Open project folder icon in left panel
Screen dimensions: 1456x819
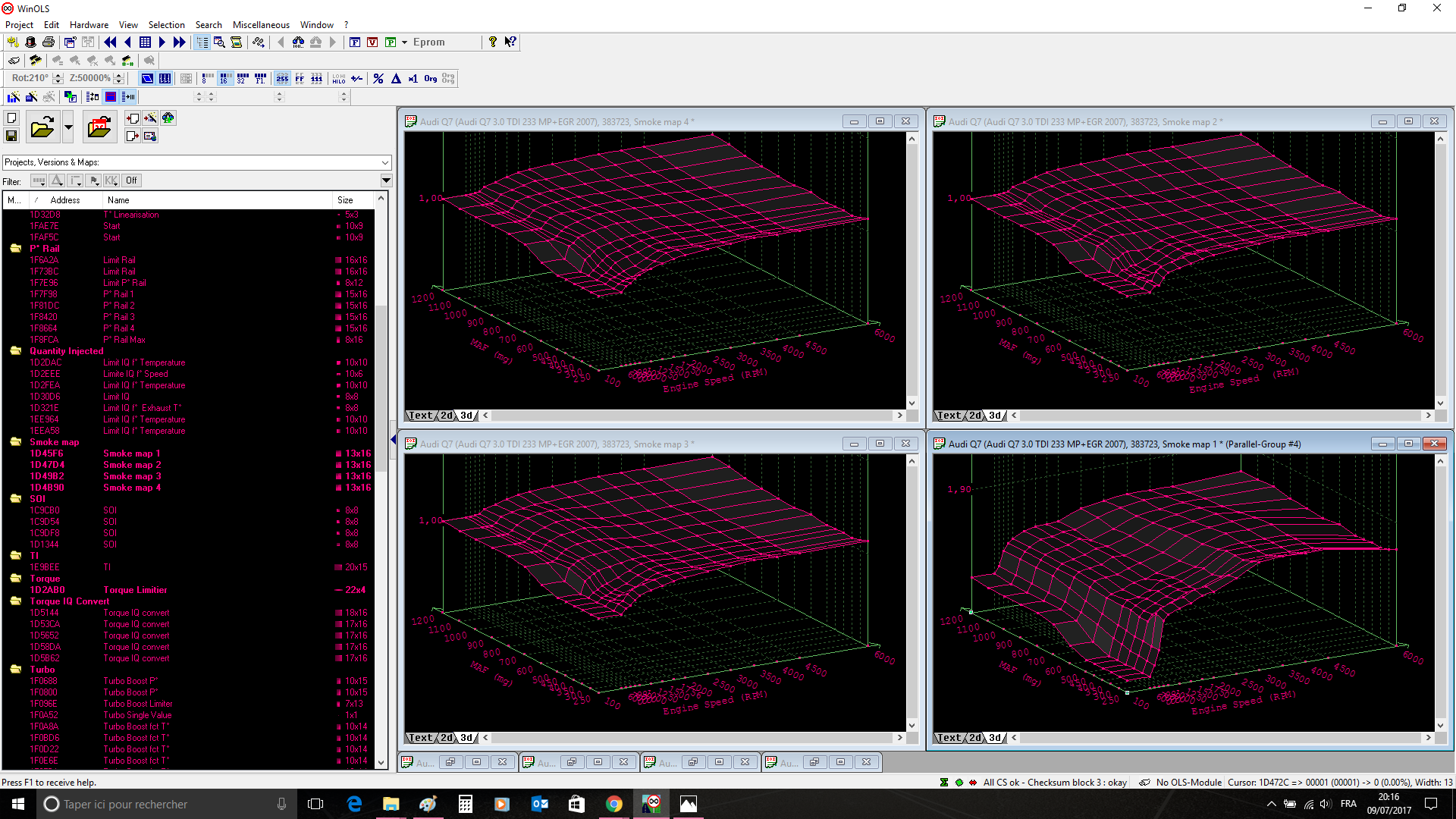coord(42,127)
